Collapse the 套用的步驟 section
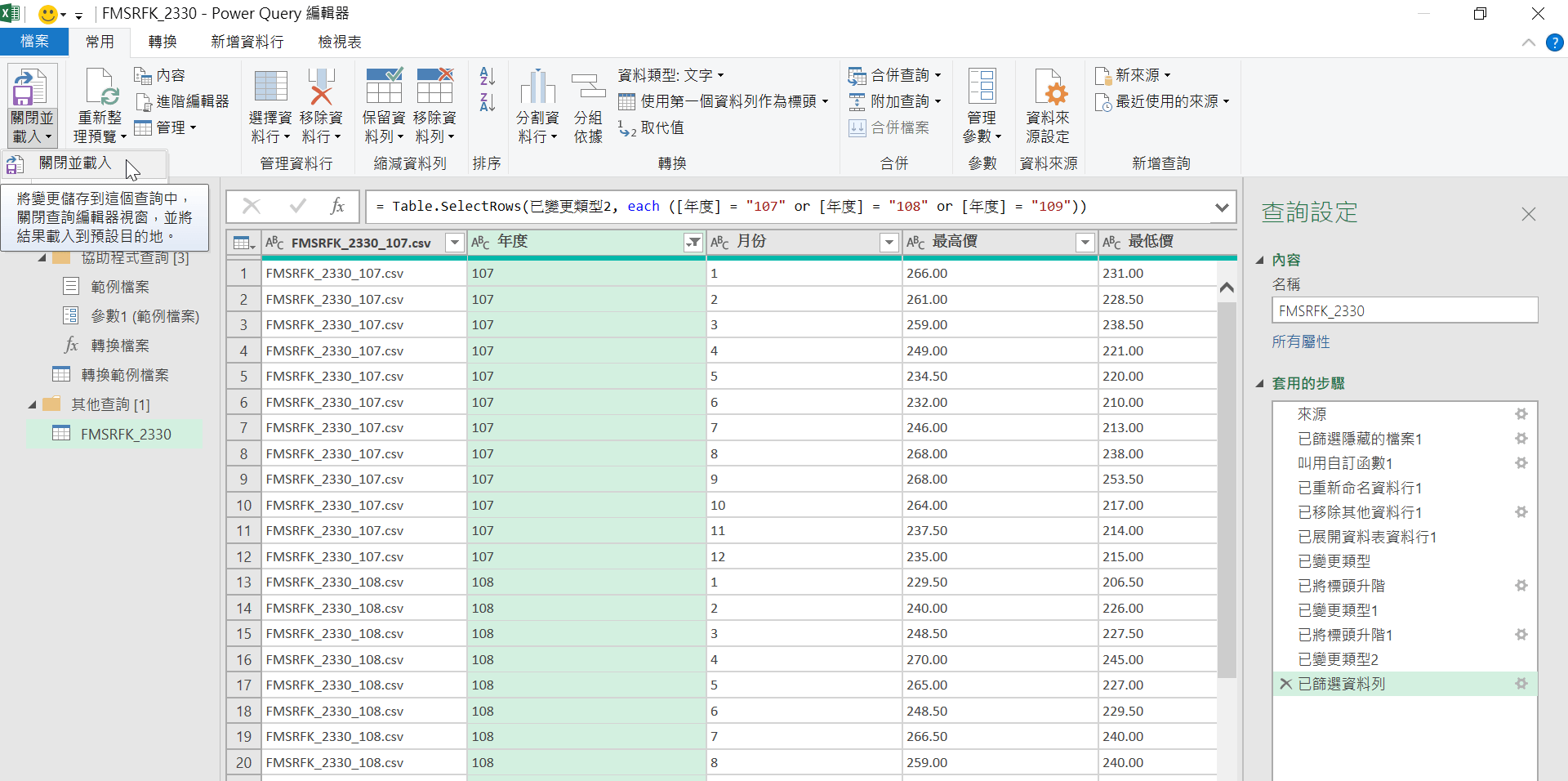 point(1259,384)
